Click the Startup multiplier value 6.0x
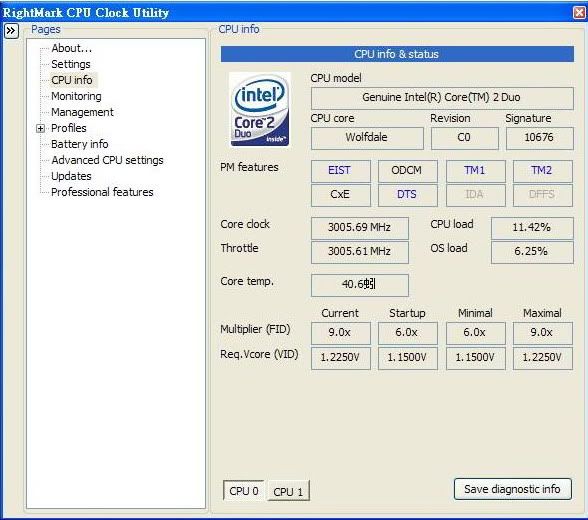The image size is (588, 520). click(407, 333)
